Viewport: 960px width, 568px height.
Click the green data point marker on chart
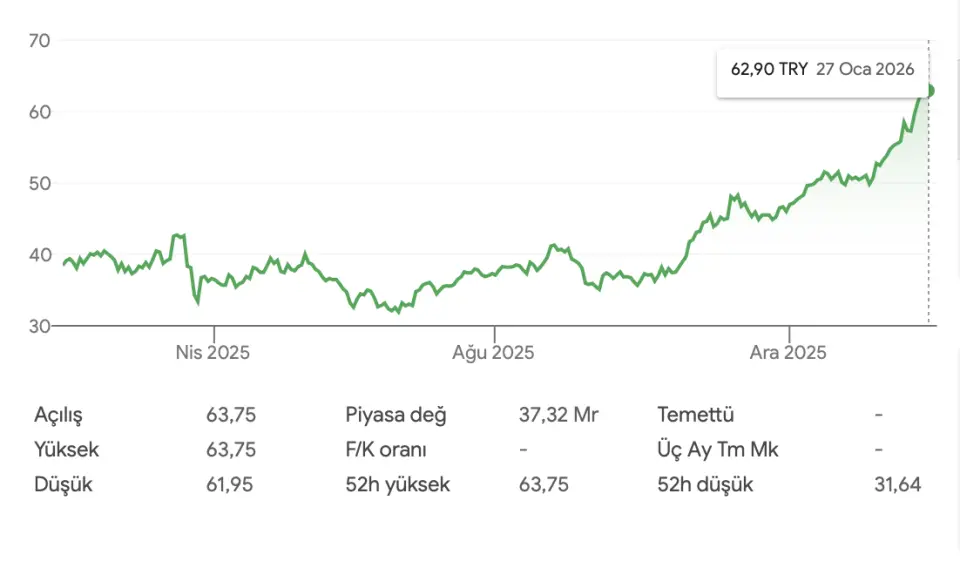pyautogui.click(x=928, y=91)
